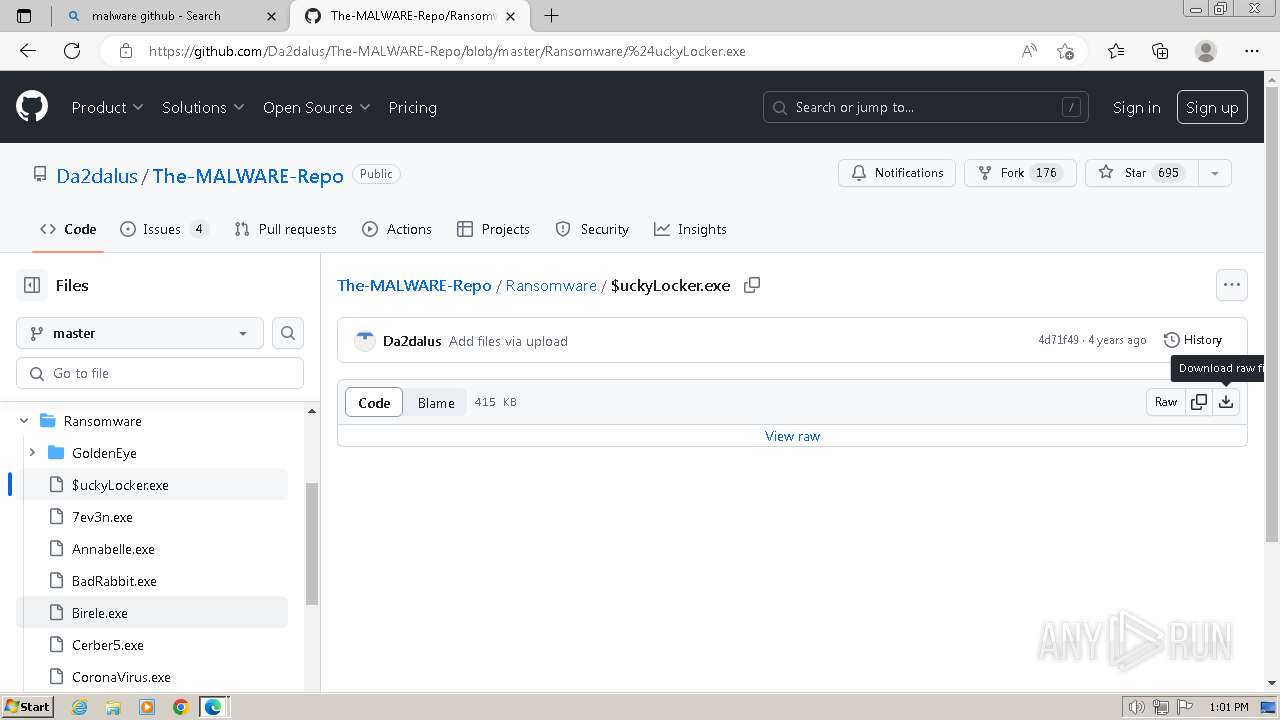The width and height of the screenshot is (1280, 720).
Task: Open commit 4d71f49 link
Action: pos(1058,340)
